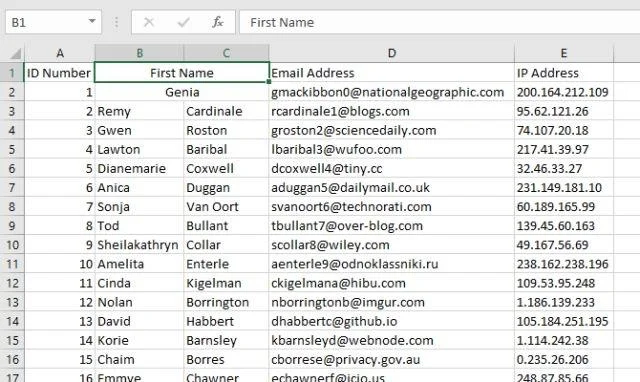640x382 pixels.
Task: Click the cell containing Tod
Action: pyautogui.click(x=139, y=225)
